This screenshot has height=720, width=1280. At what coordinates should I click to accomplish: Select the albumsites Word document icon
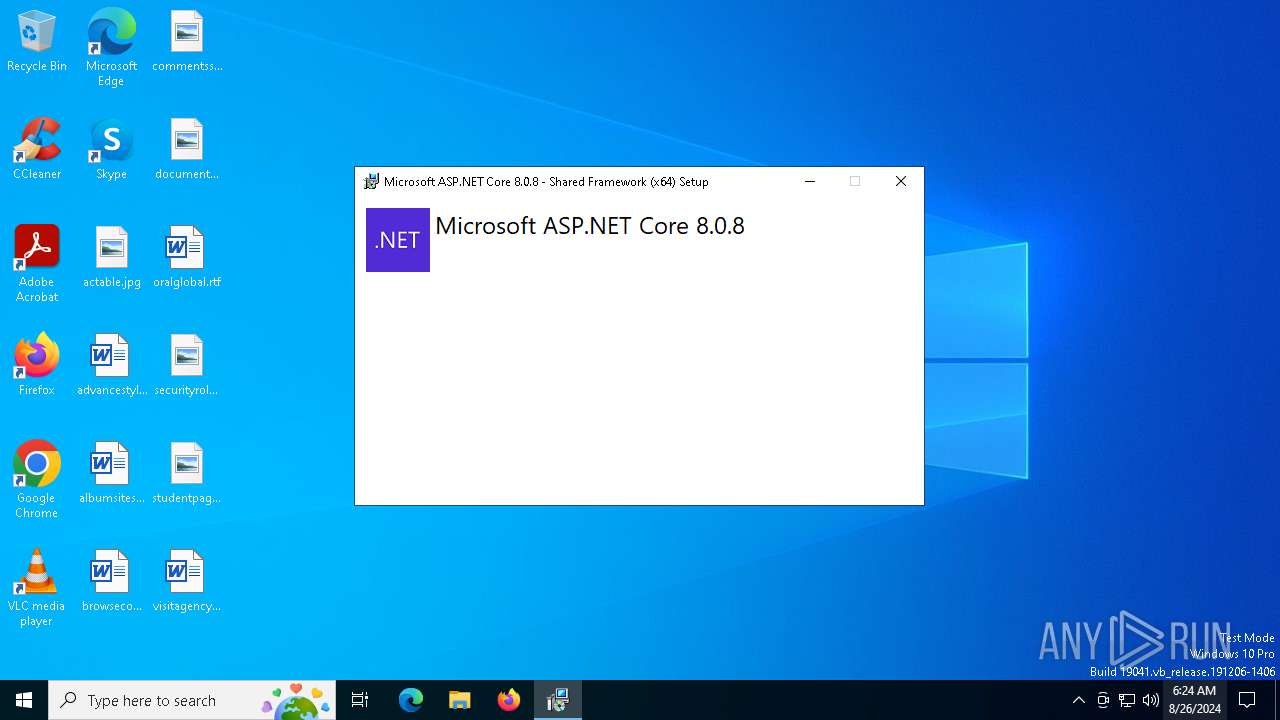pos(112,474)
